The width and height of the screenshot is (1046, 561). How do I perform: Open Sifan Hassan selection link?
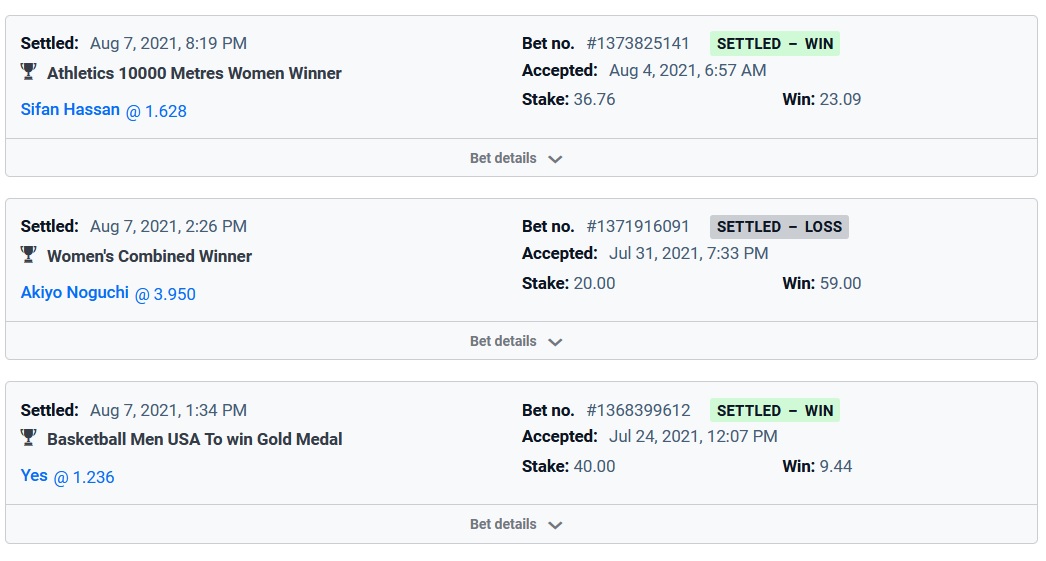(70, 110)
